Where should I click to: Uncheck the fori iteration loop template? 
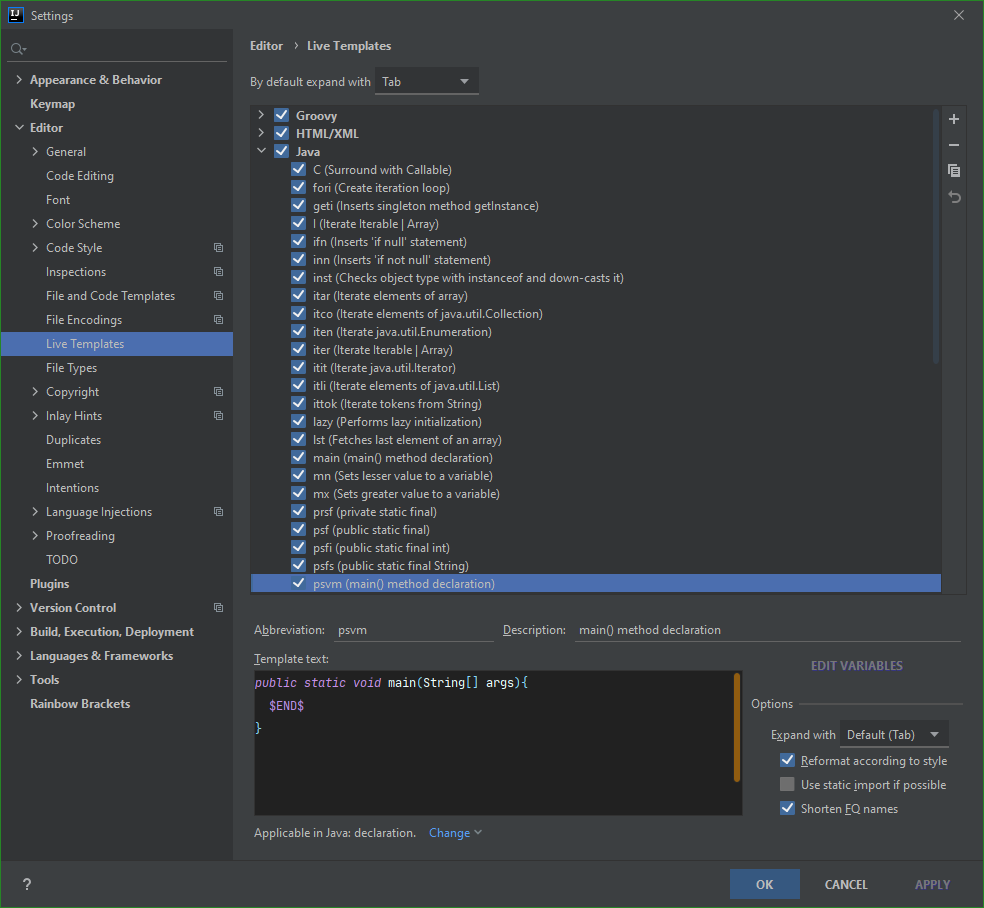click(x=298, y=187)
